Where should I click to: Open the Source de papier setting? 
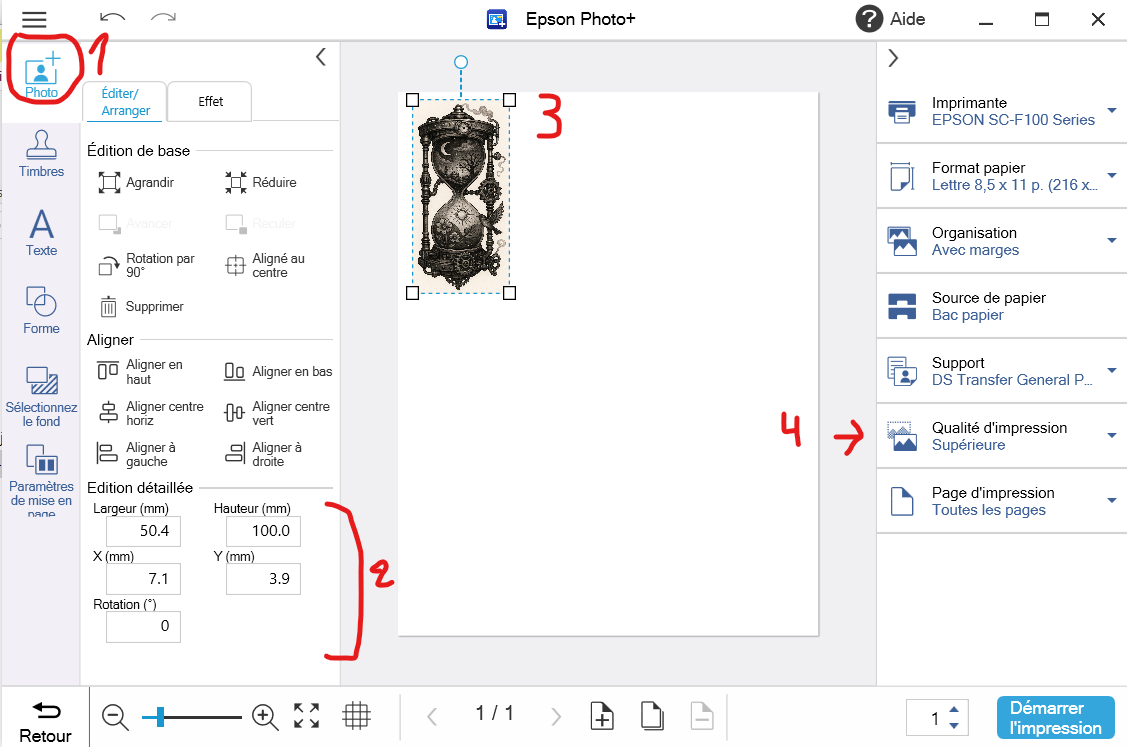tap(1002, 306)
